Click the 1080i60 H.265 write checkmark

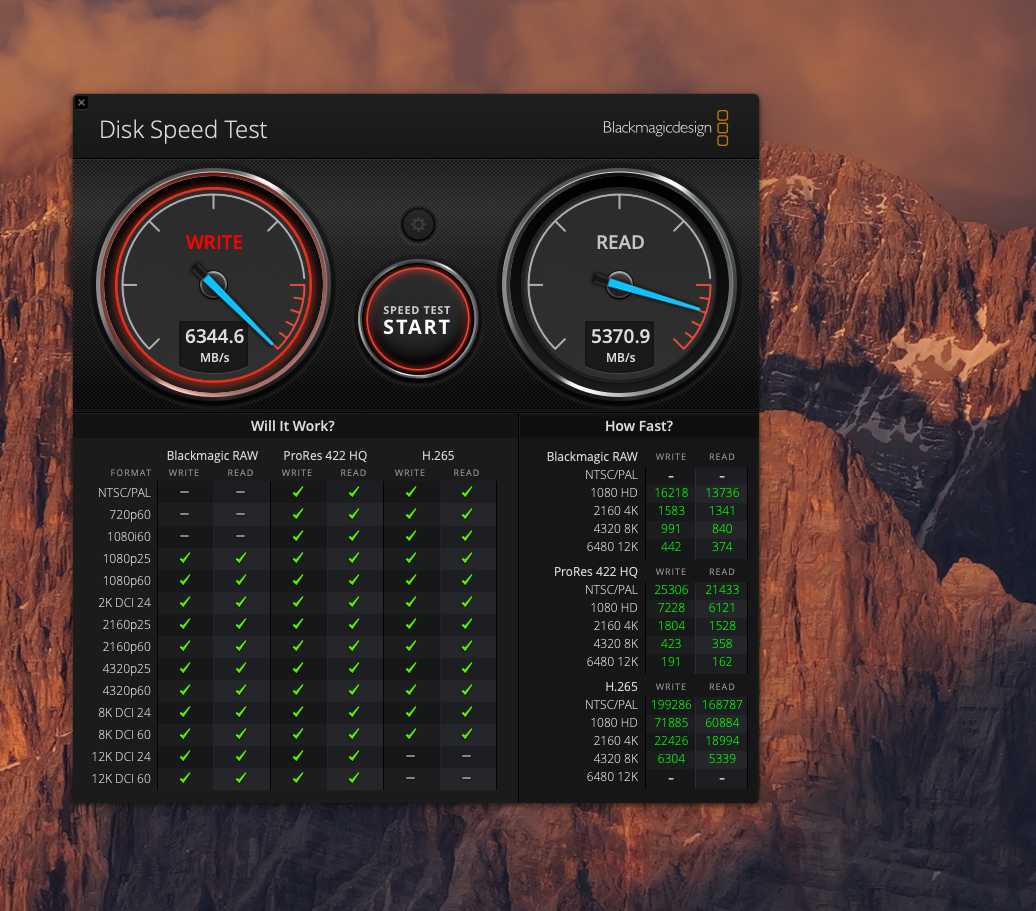click(x=410, y=536)
